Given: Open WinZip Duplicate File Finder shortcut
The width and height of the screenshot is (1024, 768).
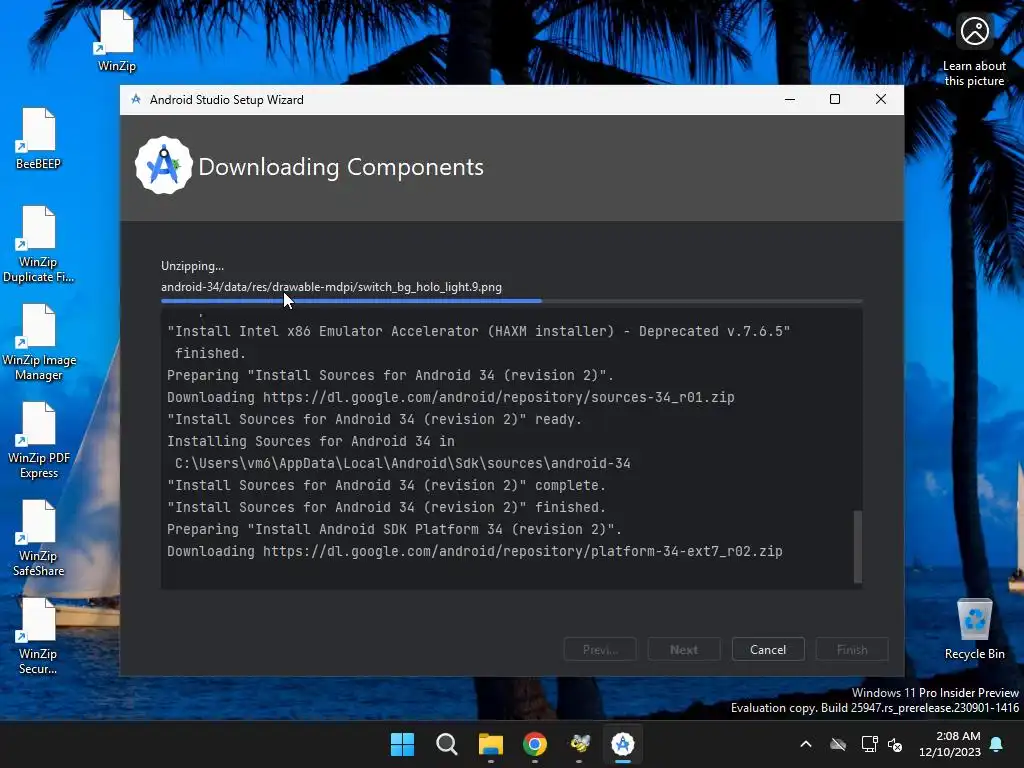Looking at the screenshot, I should tap(38, 244).
